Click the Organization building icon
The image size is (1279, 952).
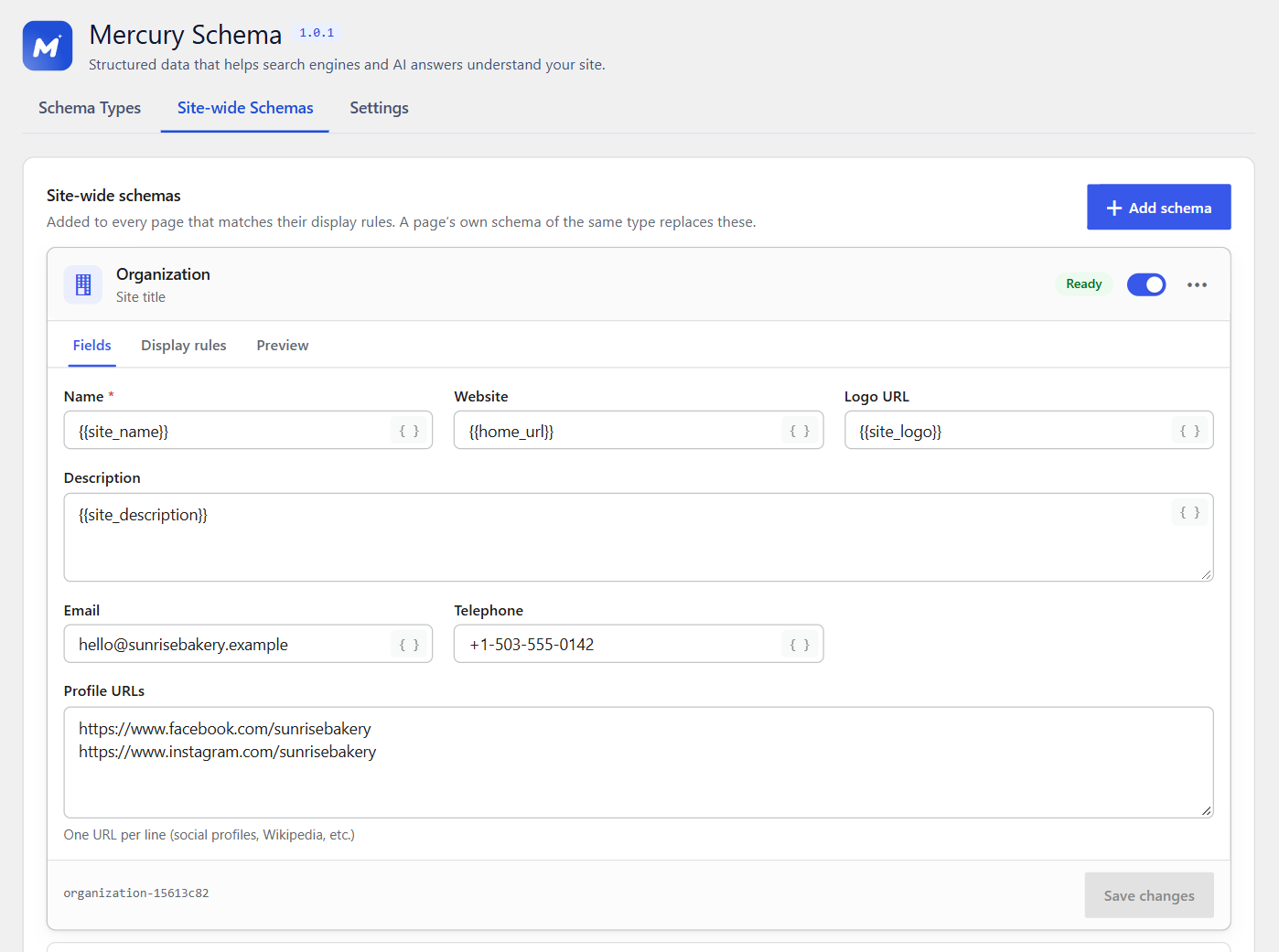tap(83, 284)
